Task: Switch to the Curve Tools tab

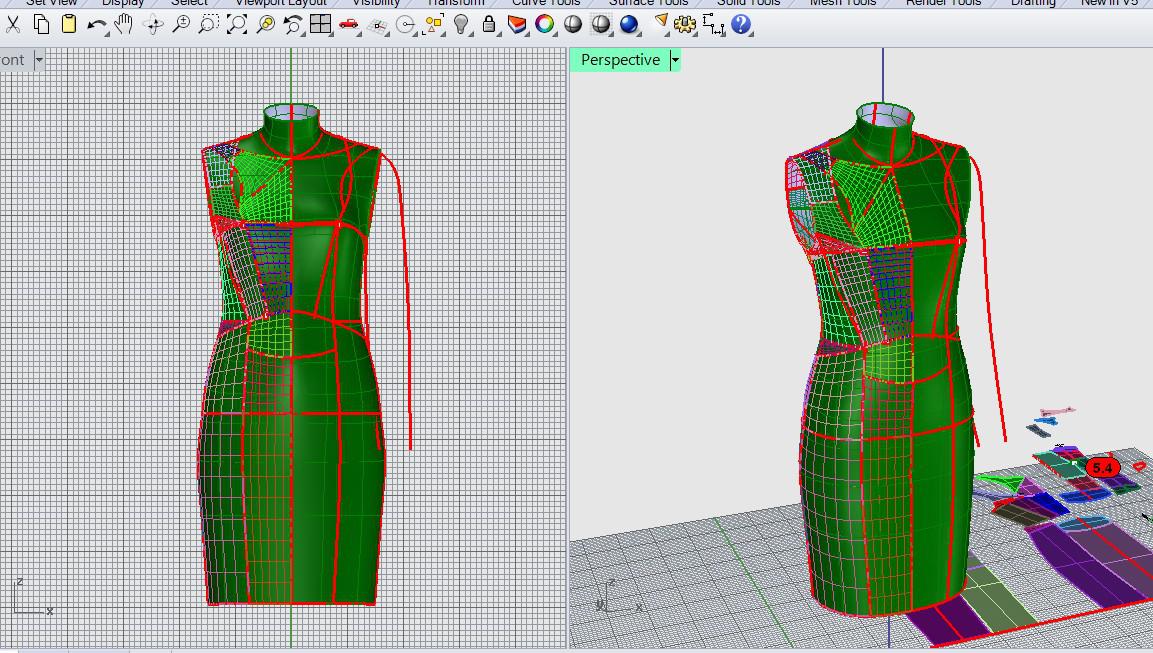Action: point(546,3)
